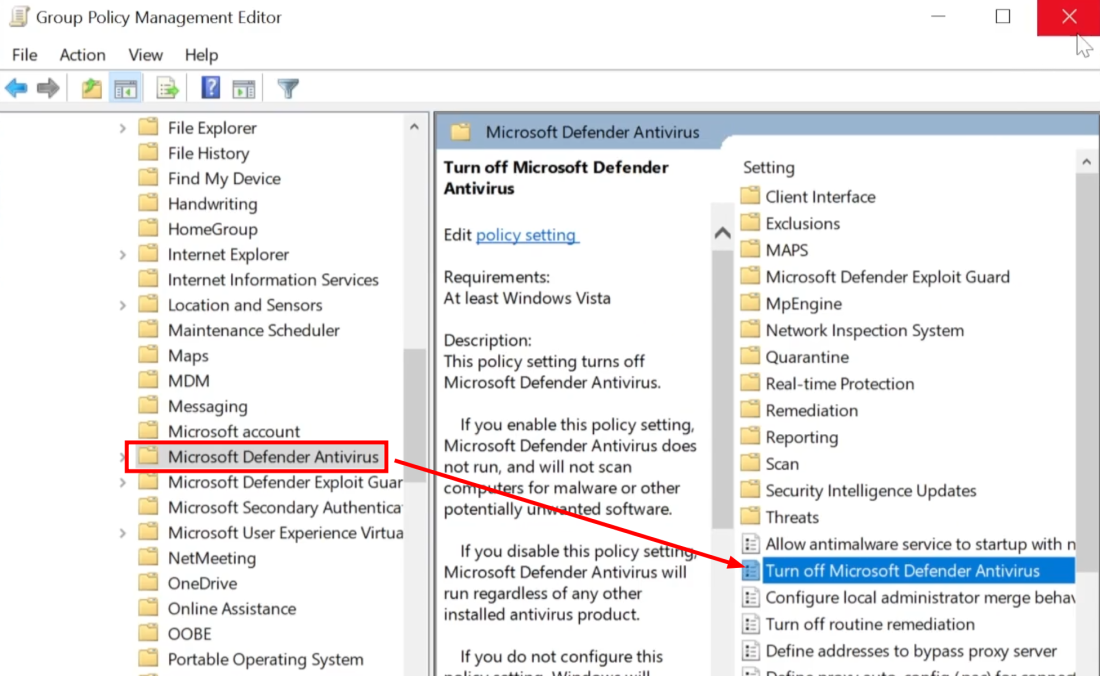Open the Action menu

pyautogui.click(x=82, y=55)
